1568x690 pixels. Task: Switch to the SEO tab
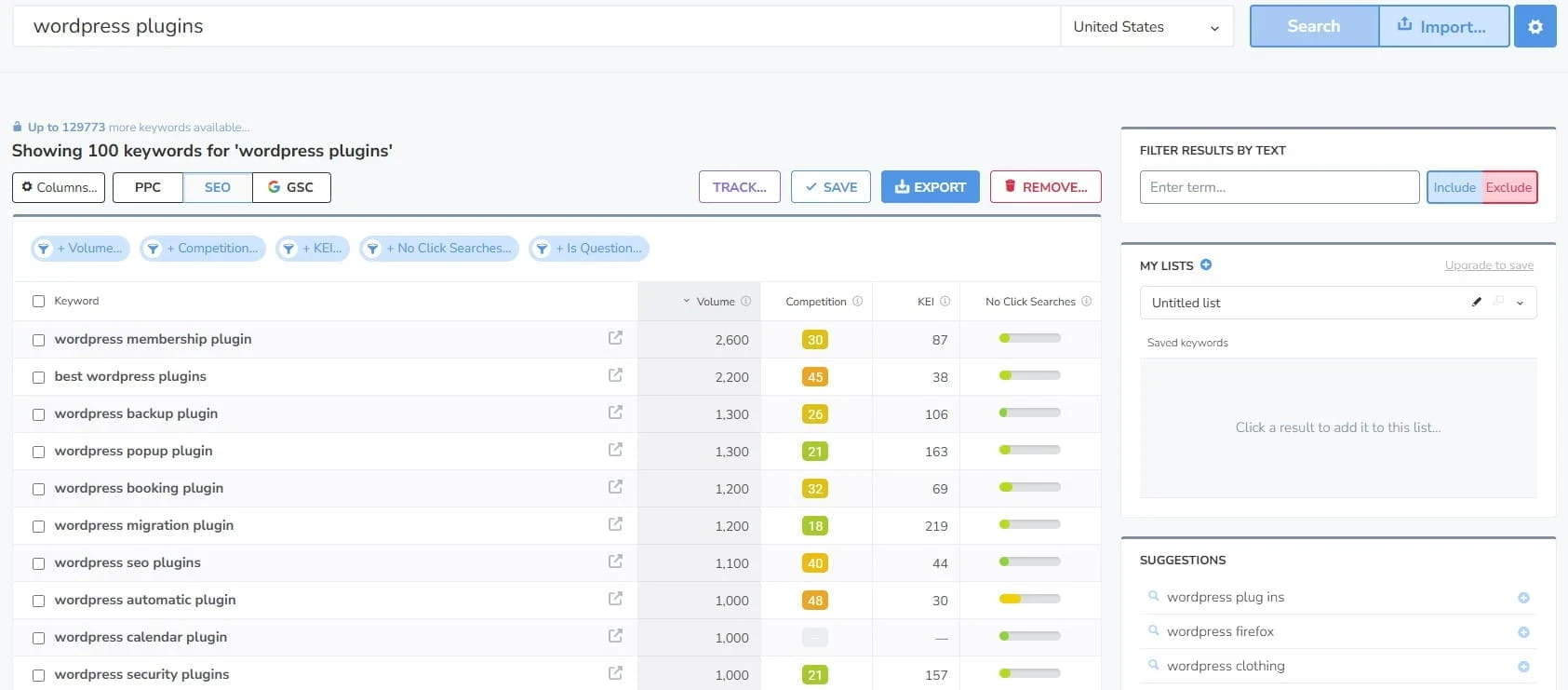point(218,187)
